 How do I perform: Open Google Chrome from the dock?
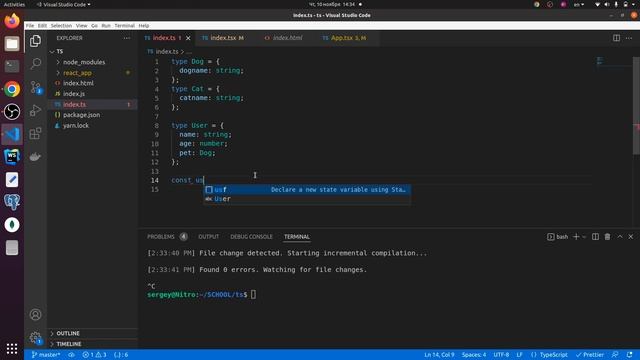[x=12, y=89]
